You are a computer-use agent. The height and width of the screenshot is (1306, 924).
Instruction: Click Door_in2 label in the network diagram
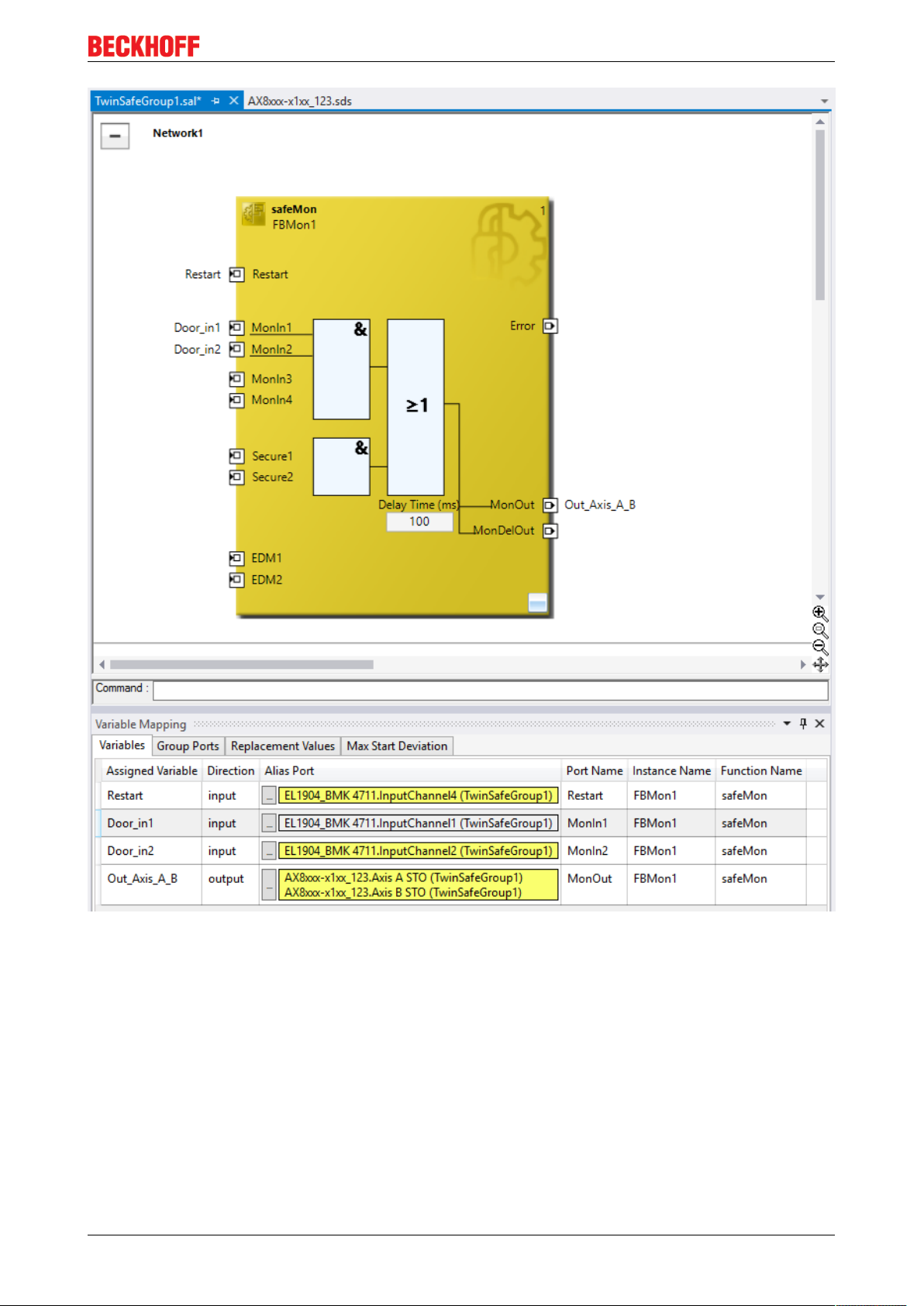(198, 350)
